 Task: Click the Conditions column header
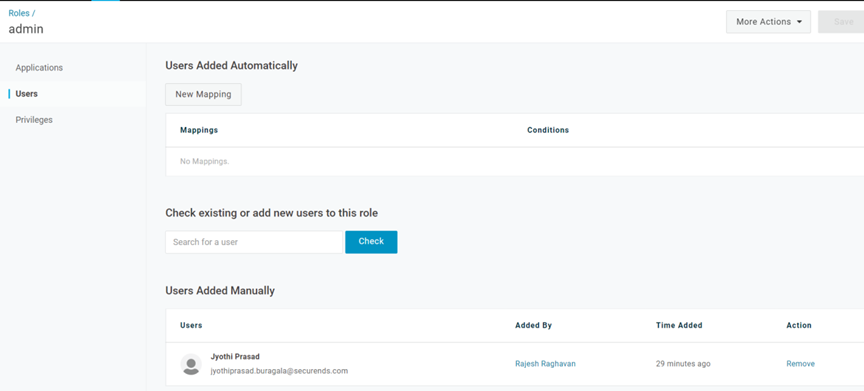[x=548, y=131]
